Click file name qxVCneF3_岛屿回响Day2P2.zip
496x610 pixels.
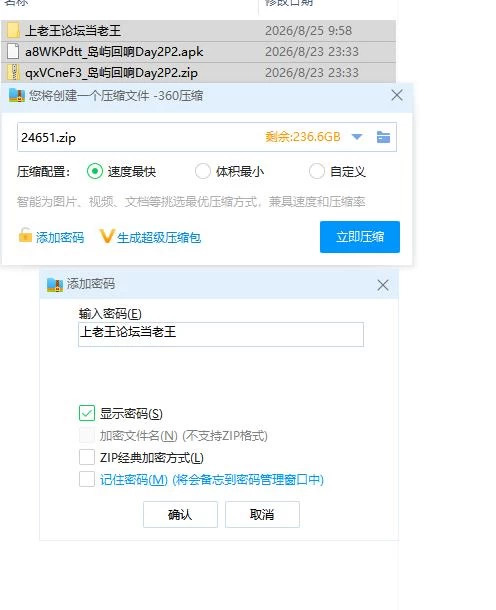[x=111, y=73]
